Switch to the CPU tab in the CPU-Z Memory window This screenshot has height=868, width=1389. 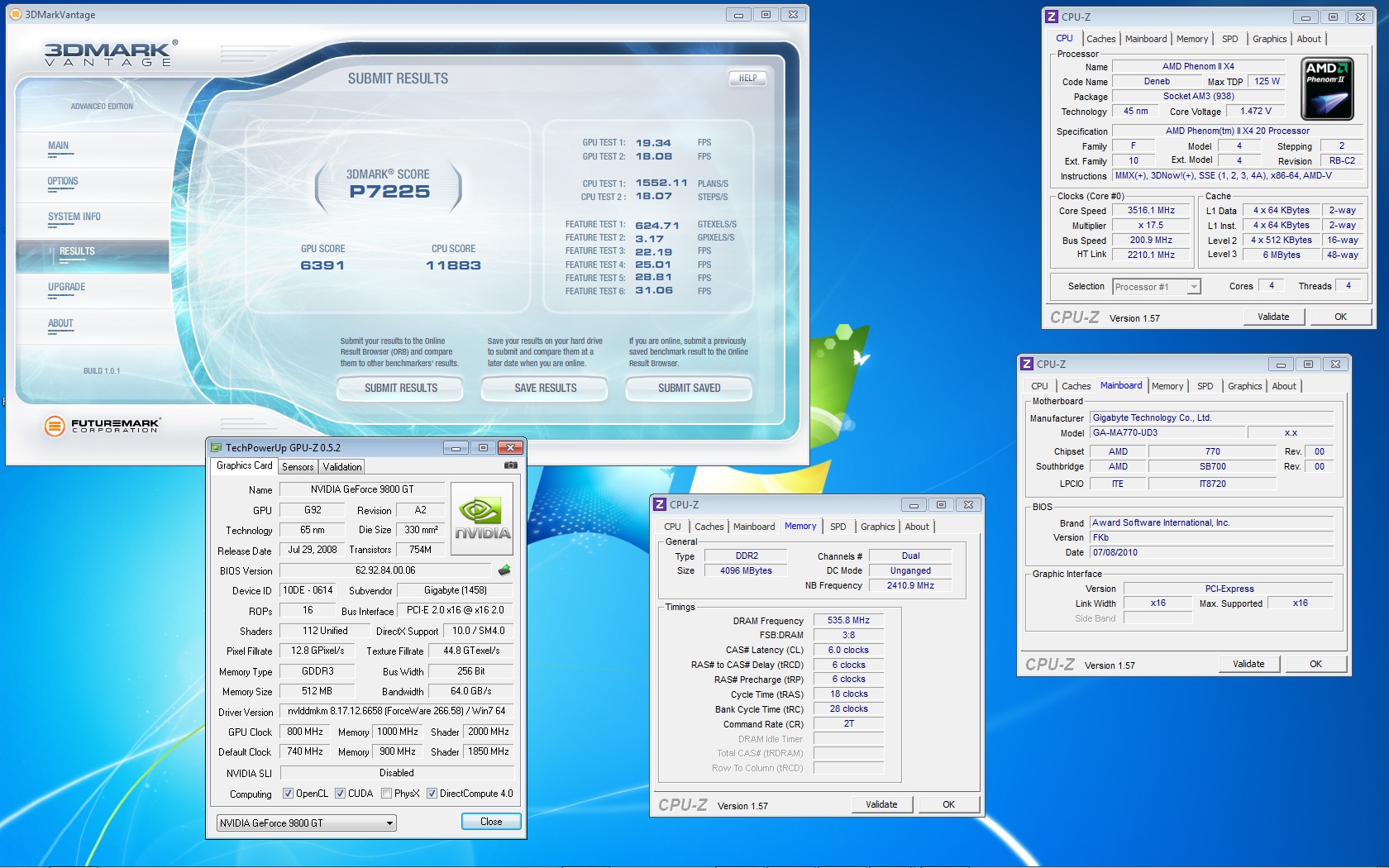tap(673, 527)
